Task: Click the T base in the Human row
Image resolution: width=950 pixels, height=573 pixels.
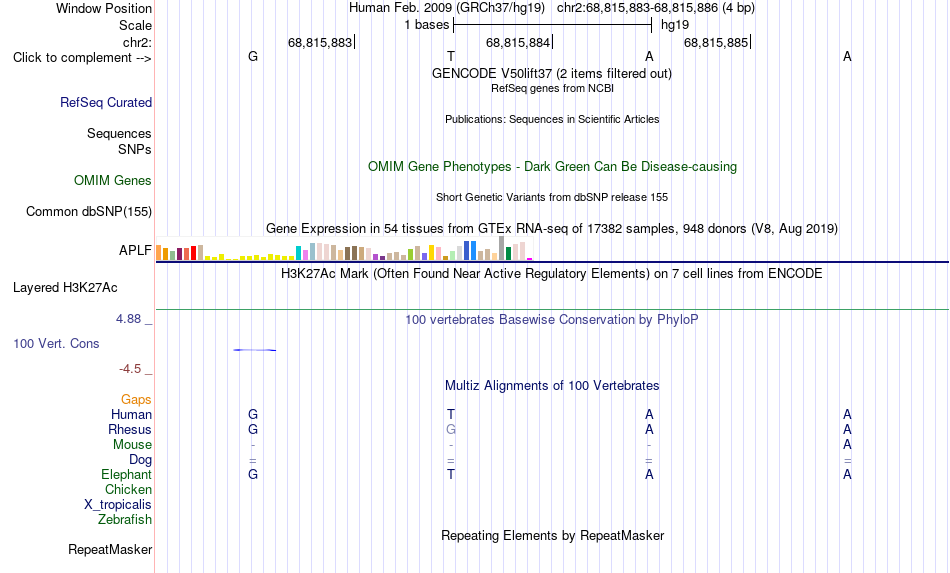Action: click(x=451, y=414)
